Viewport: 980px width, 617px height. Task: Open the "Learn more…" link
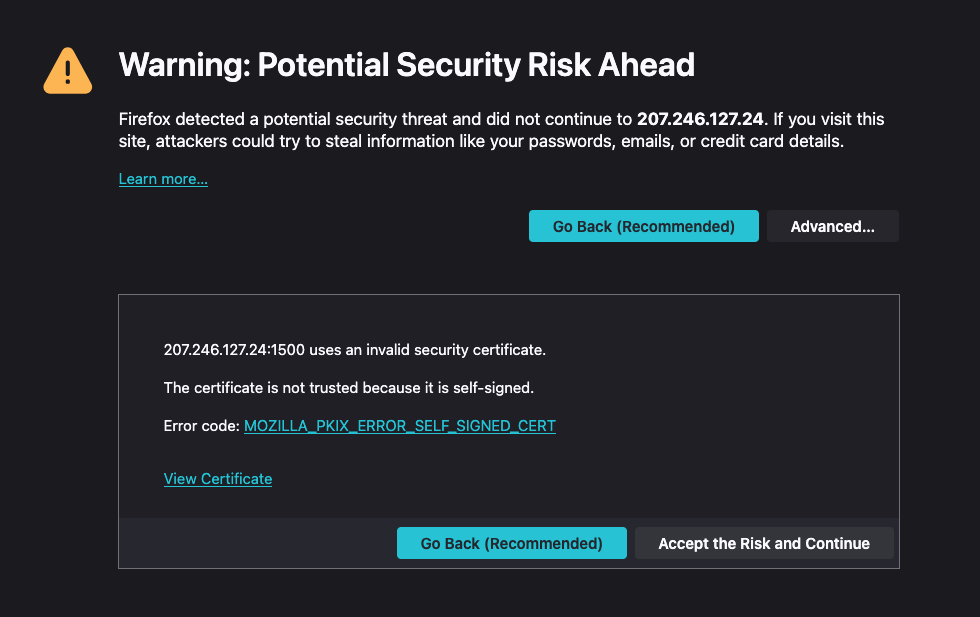coord(163,179)
